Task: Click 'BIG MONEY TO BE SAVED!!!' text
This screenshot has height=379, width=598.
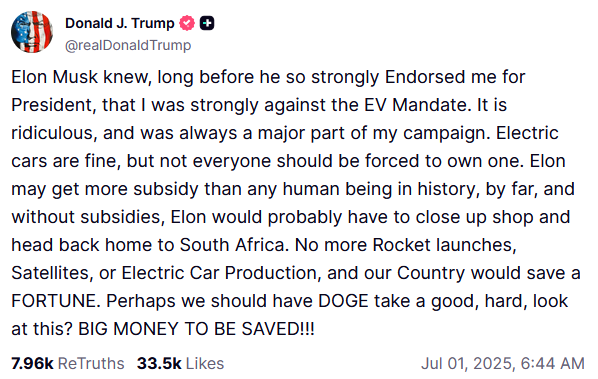Action: pos(196,329)
